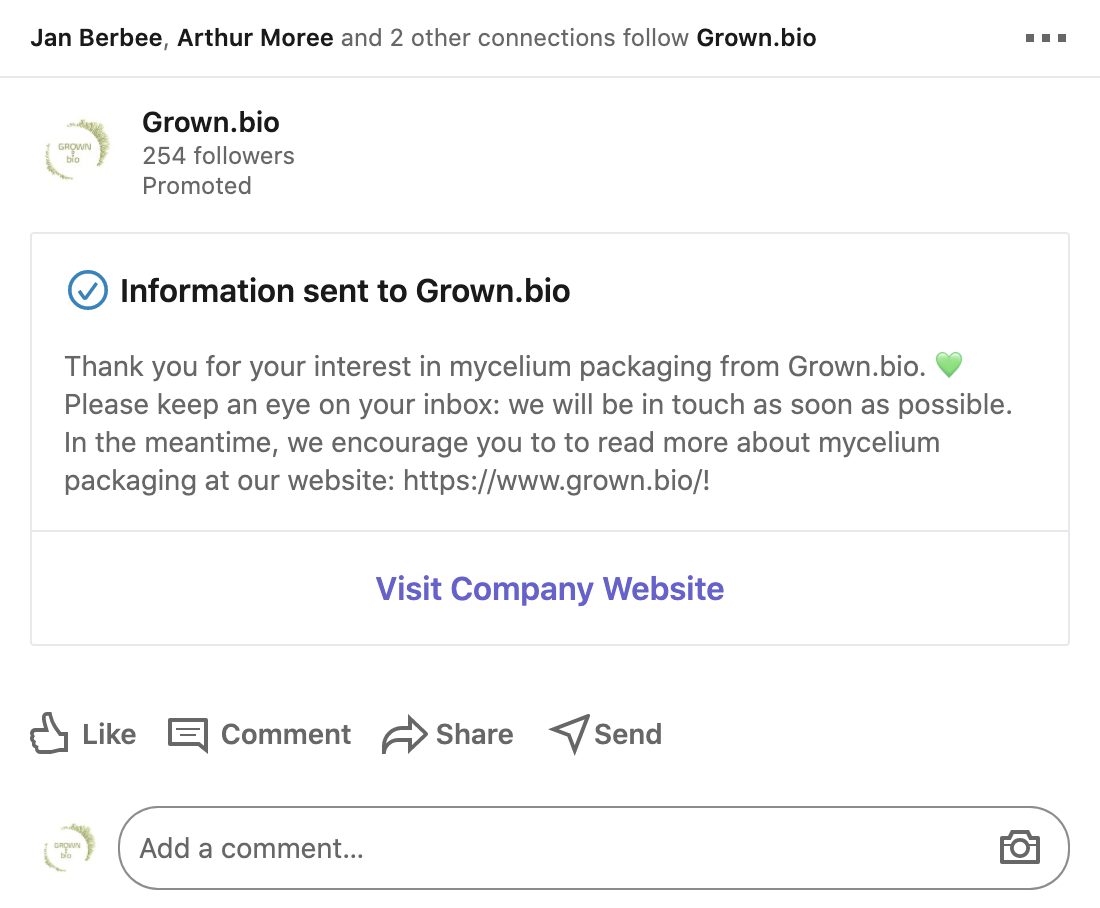This screenshot has height=908, width=1100.
Task: Click the https://www.grown.bio/ URL text
Action: [553, 481]
